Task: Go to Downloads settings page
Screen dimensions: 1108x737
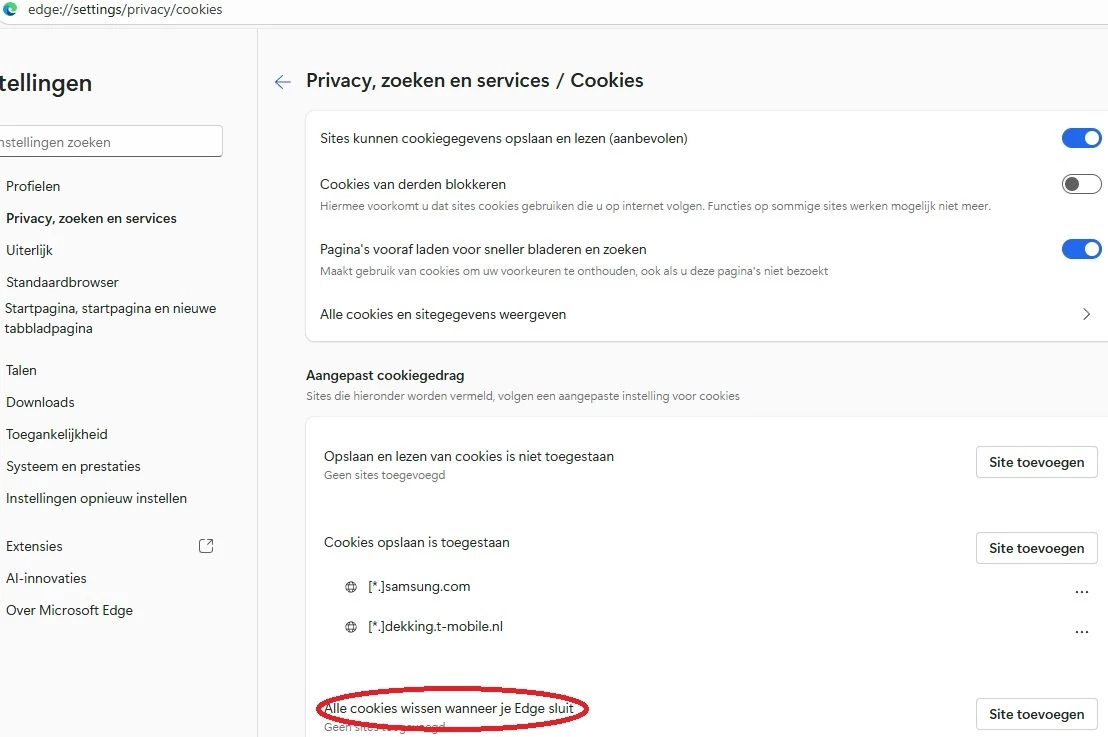Action: tap(40, 402)
